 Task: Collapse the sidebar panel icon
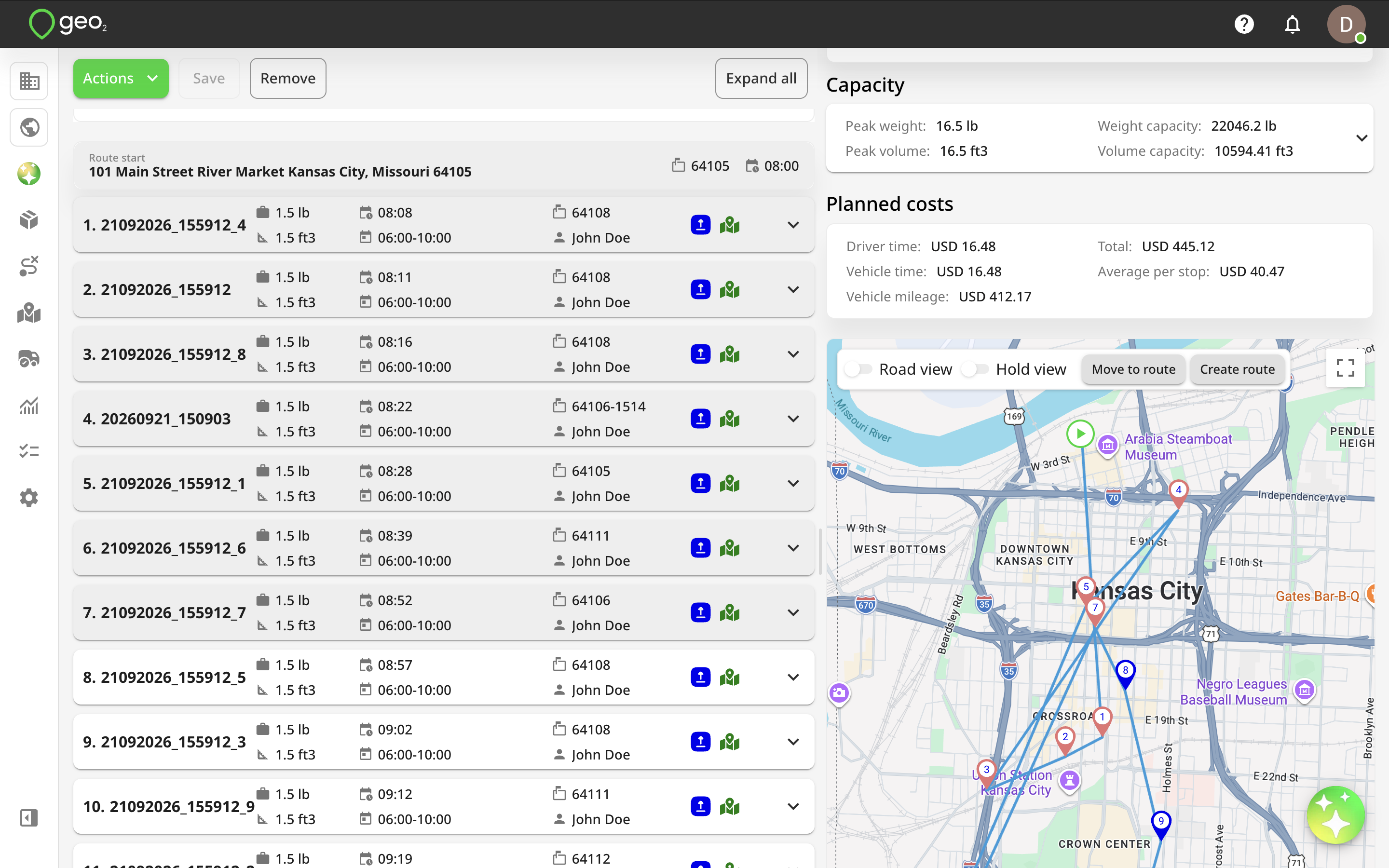tap(29, 817)
